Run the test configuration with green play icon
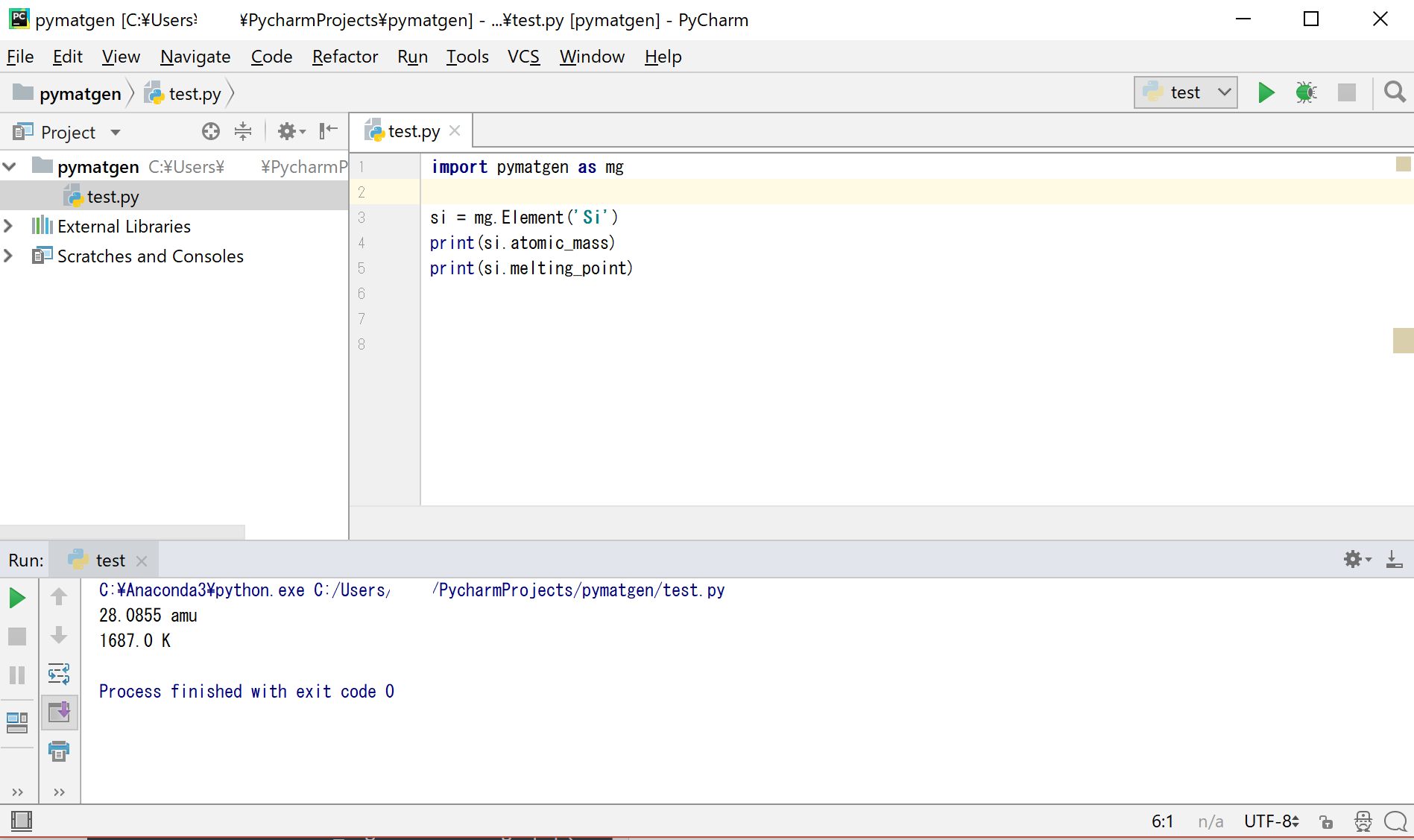Screen dimensions: 1414x840 coord(1265,92)
